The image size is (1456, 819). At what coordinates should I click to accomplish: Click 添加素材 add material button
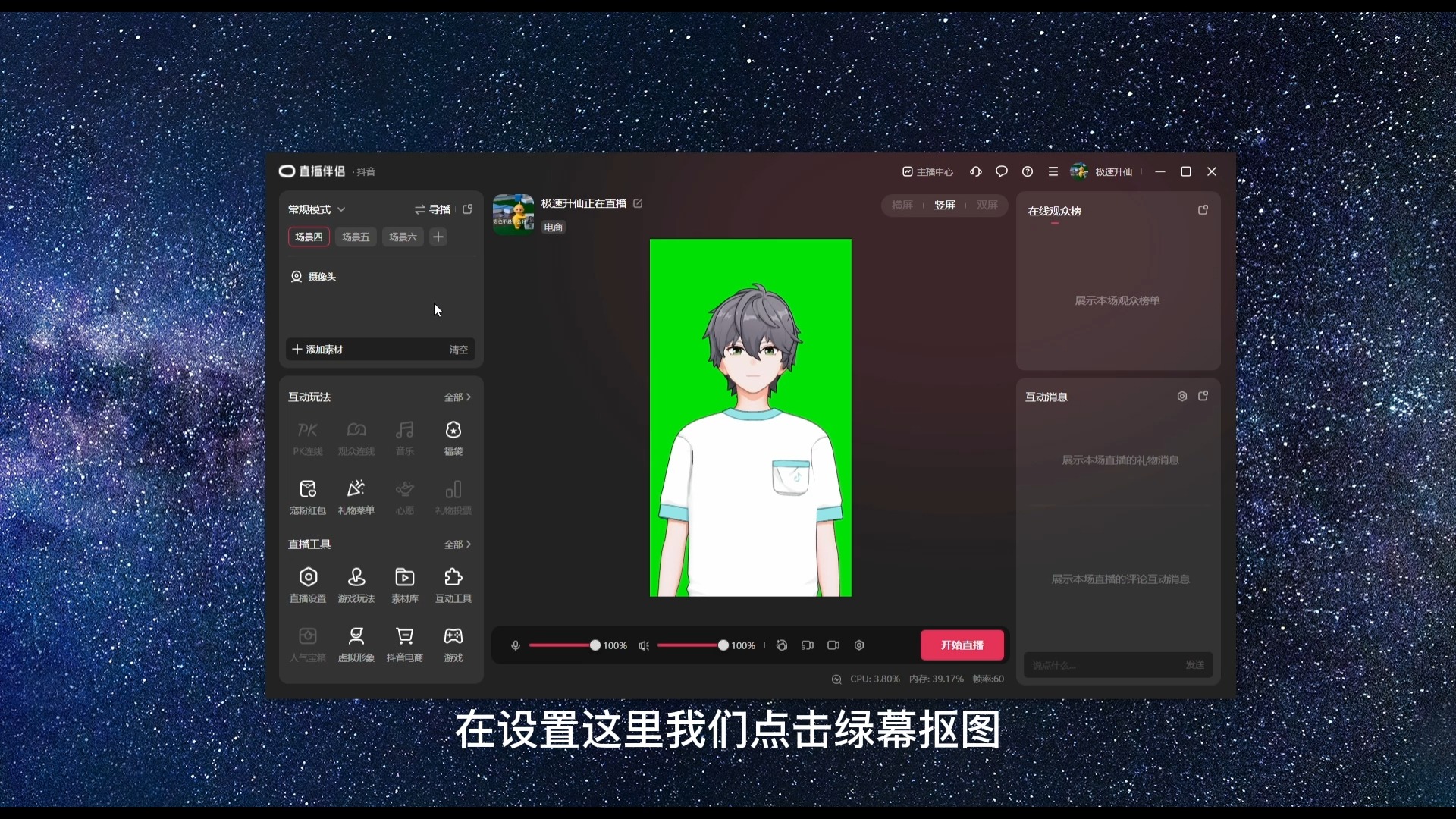[318, 350]
